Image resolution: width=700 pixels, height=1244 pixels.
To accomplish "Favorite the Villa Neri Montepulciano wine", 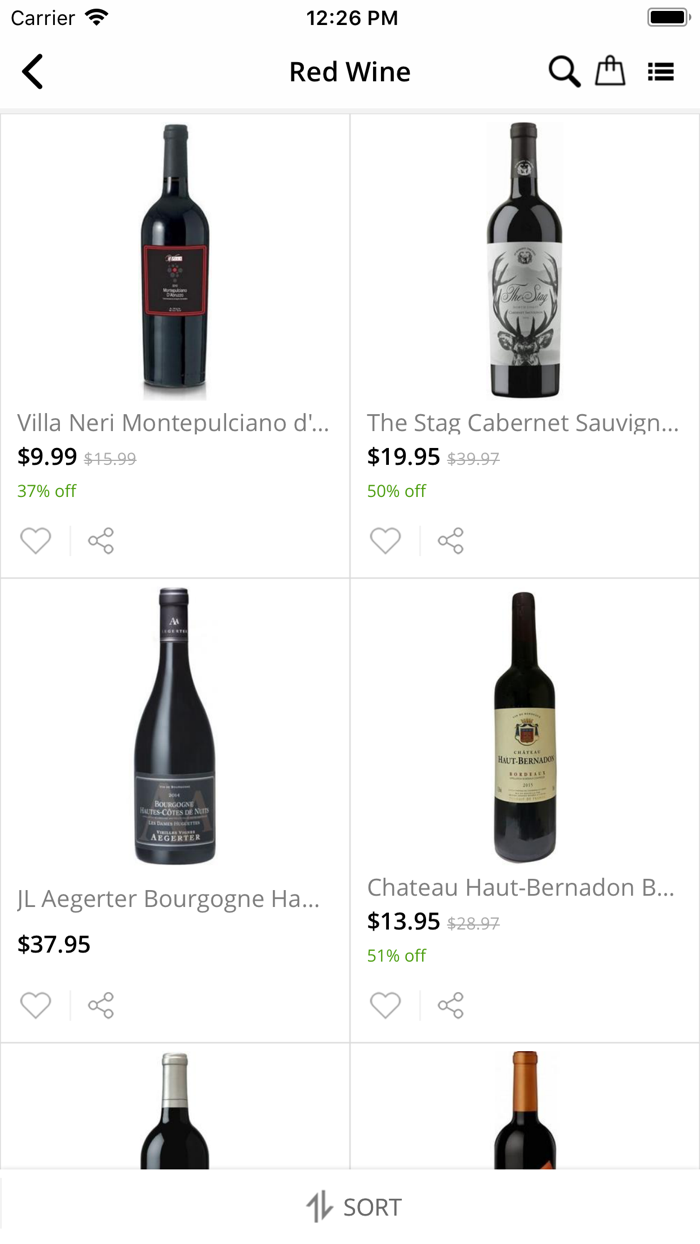I will [x=35, y=540].
